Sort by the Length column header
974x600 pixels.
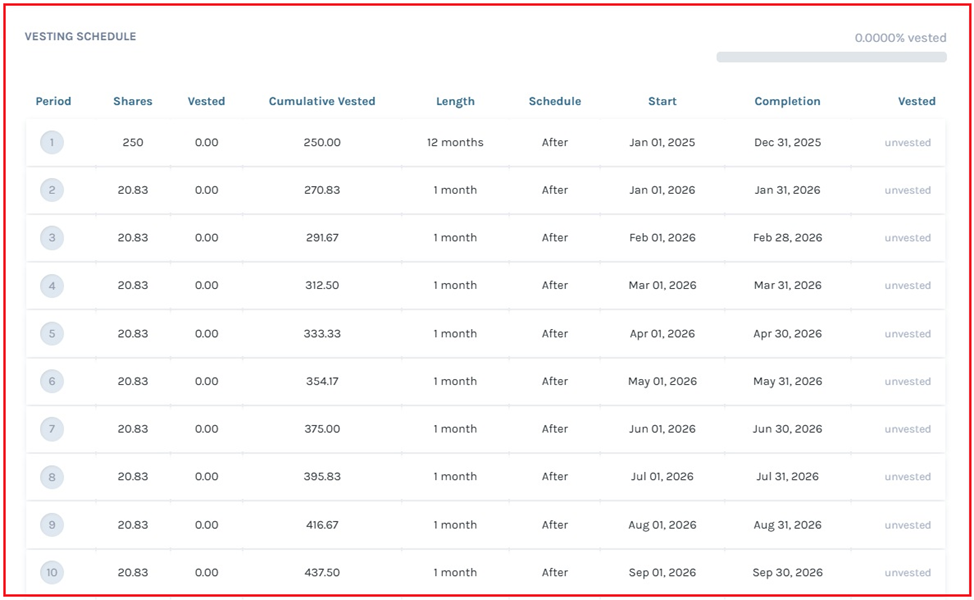tap(455, 101)
